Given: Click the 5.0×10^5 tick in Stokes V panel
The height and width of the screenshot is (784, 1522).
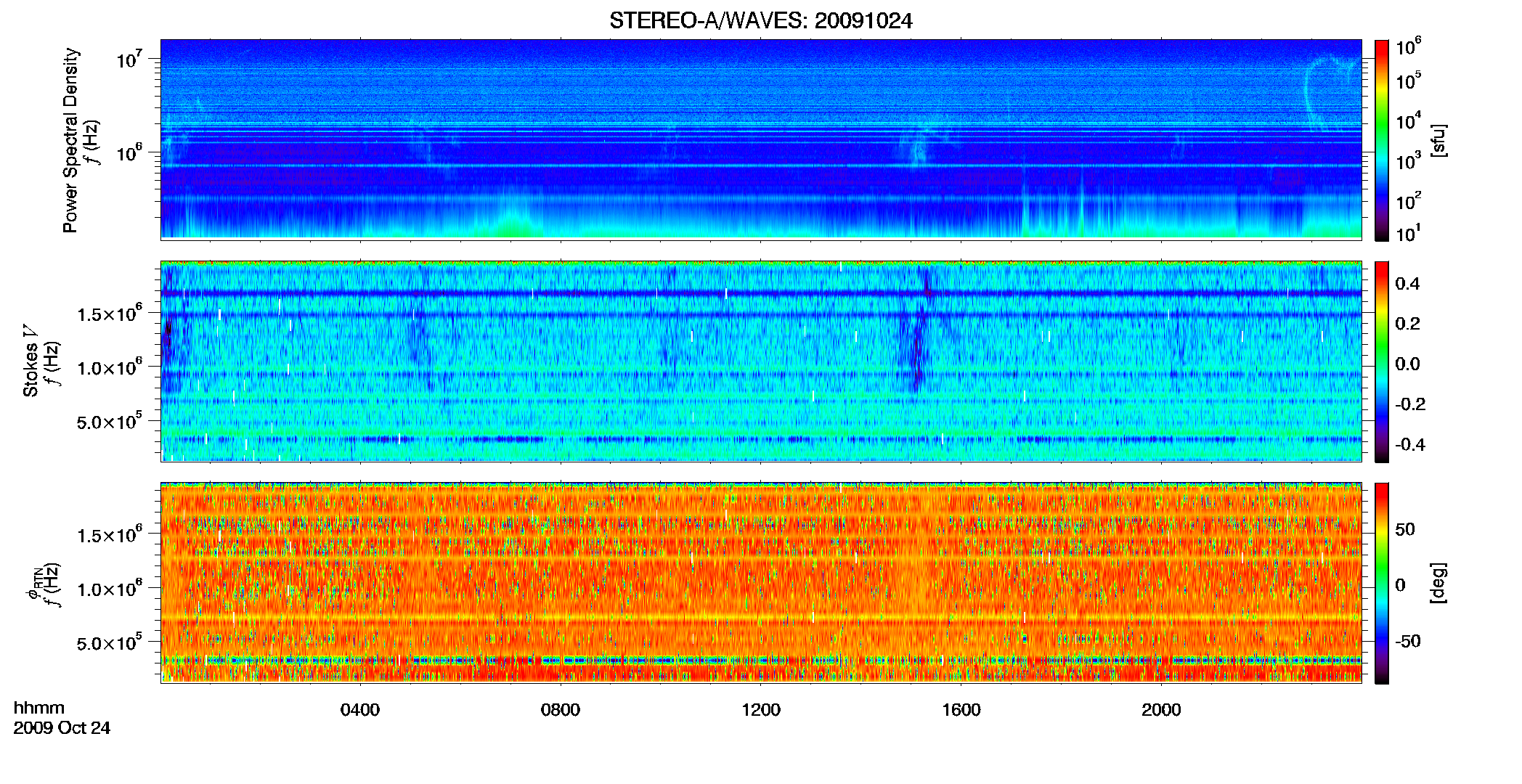Looking at the screenshot, I should coord(109,421).
